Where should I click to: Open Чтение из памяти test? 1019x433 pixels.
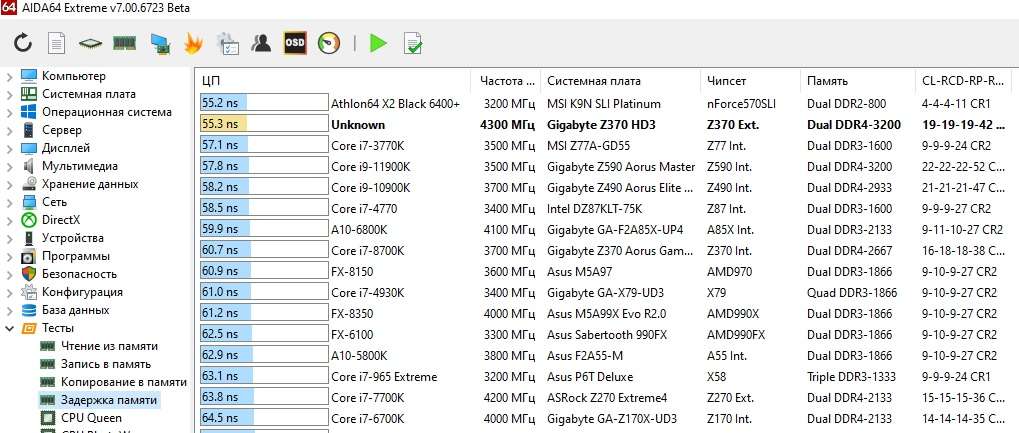[109, 346]
